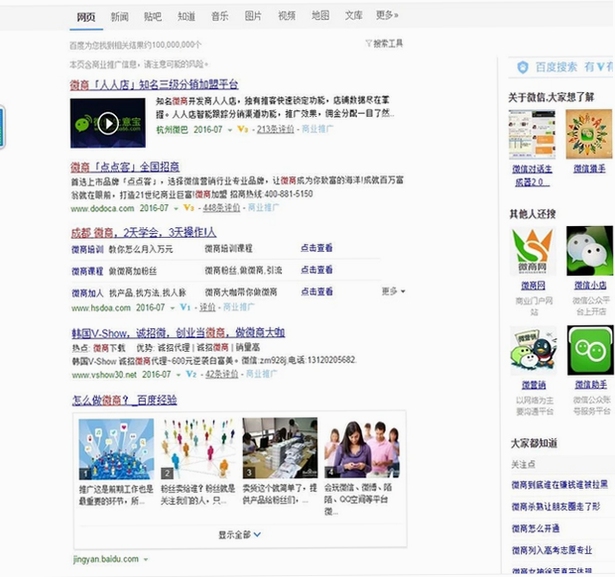Image resolution: width=615 pixels, height=577 pixels.
Task: Switch to the 图片 tab
Action: [253, 16]
